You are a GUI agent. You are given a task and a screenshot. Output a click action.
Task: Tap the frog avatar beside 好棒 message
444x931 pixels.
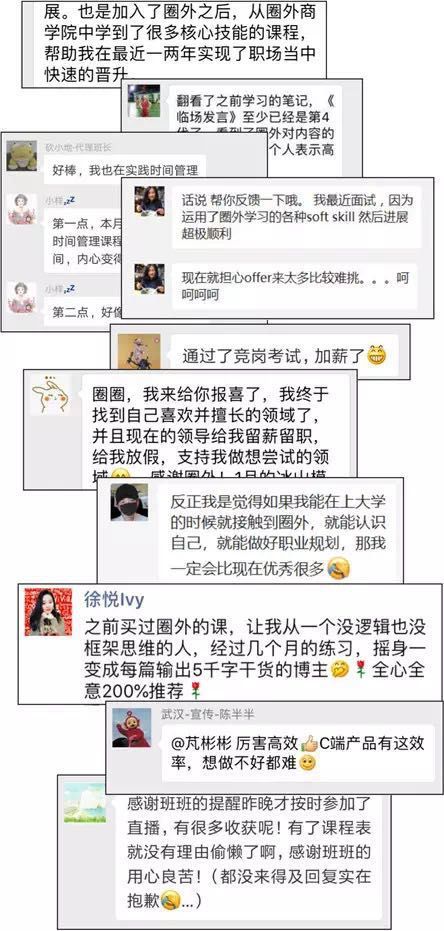(21, 156)
